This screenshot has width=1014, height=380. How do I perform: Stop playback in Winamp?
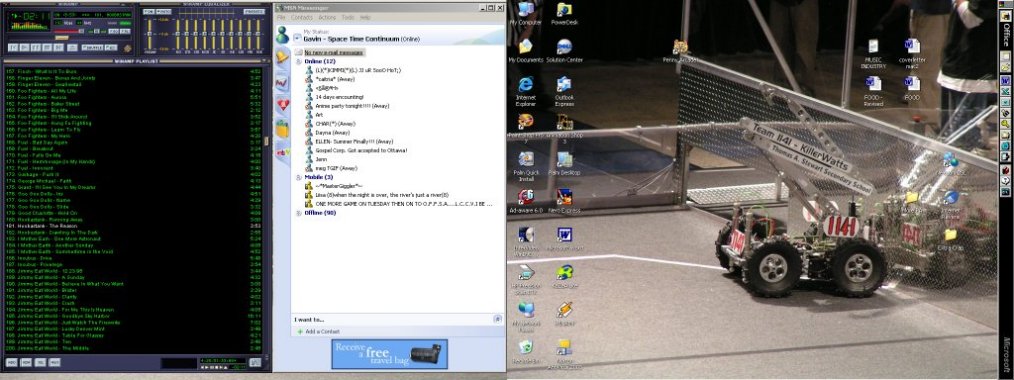47,48
